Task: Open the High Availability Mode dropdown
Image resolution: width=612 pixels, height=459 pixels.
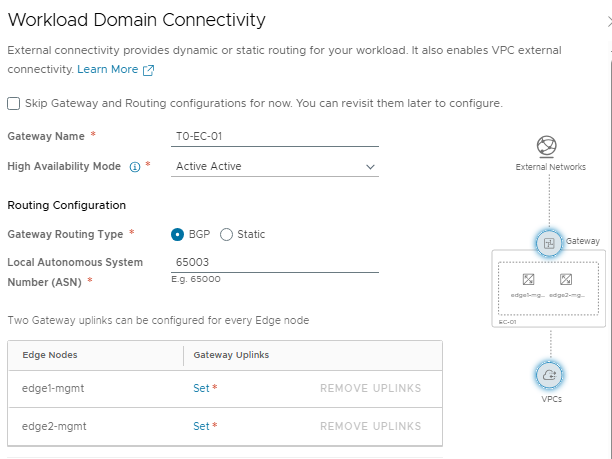Action: pos(275,166)
